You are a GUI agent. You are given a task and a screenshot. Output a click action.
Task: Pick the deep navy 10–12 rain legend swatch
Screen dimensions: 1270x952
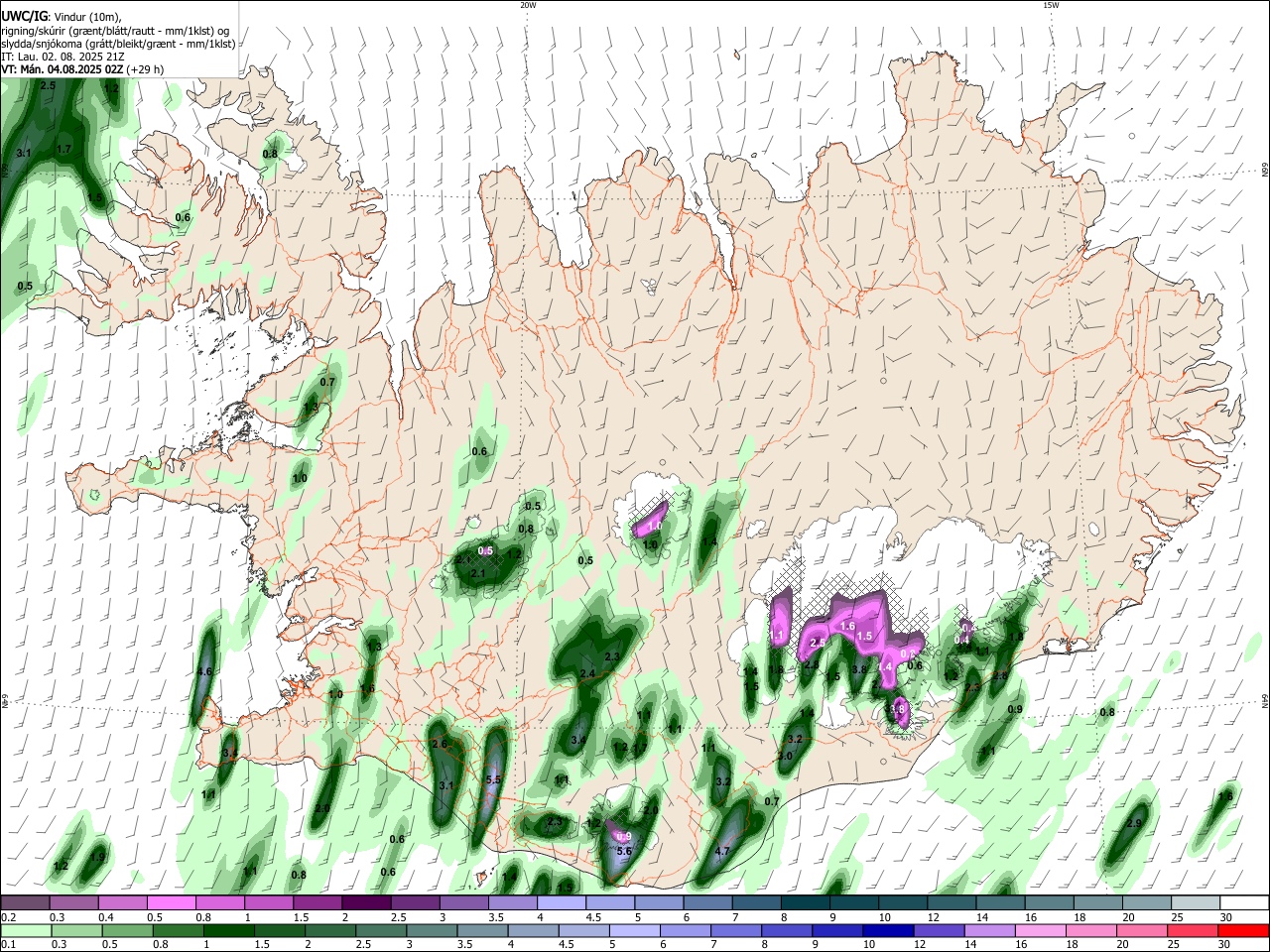889,930
